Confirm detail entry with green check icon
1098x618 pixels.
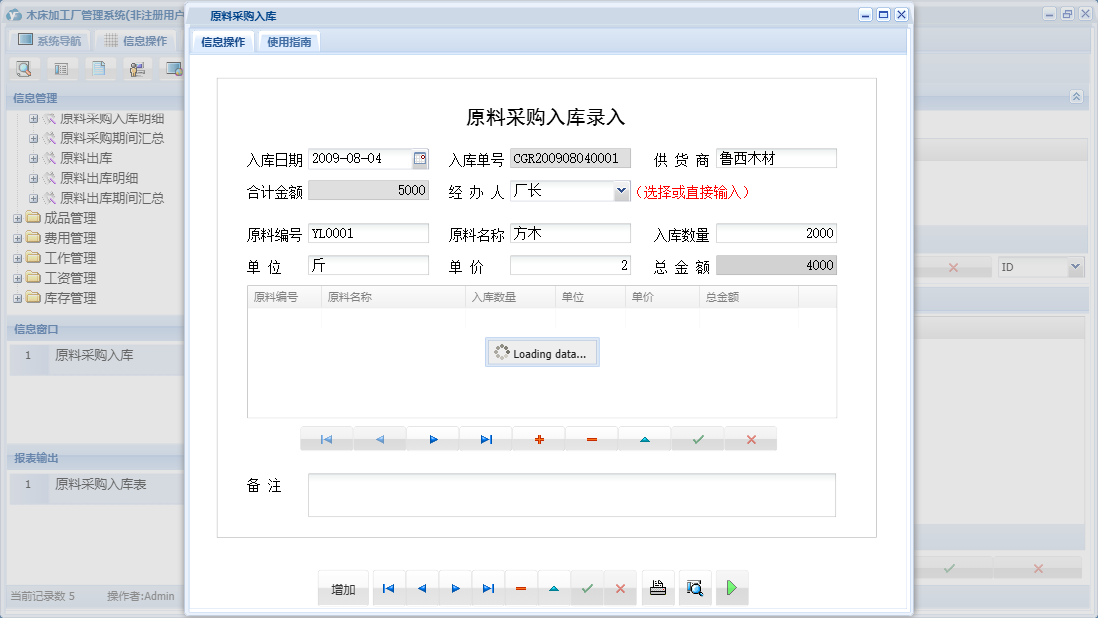click(697, 438)
